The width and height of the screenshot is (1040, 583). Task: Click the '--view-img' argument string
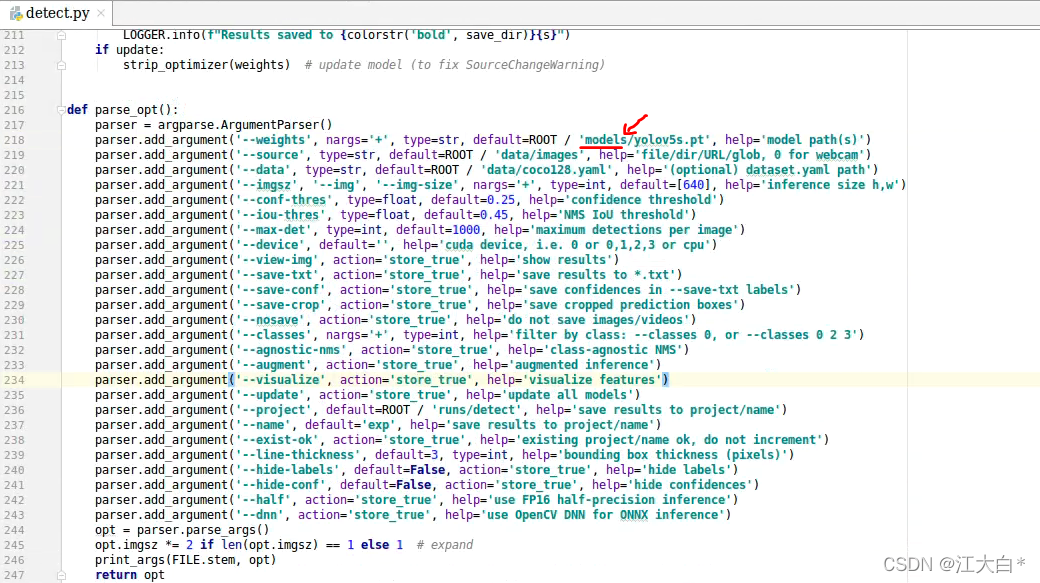pyautogui.click(x=277, y=260)
